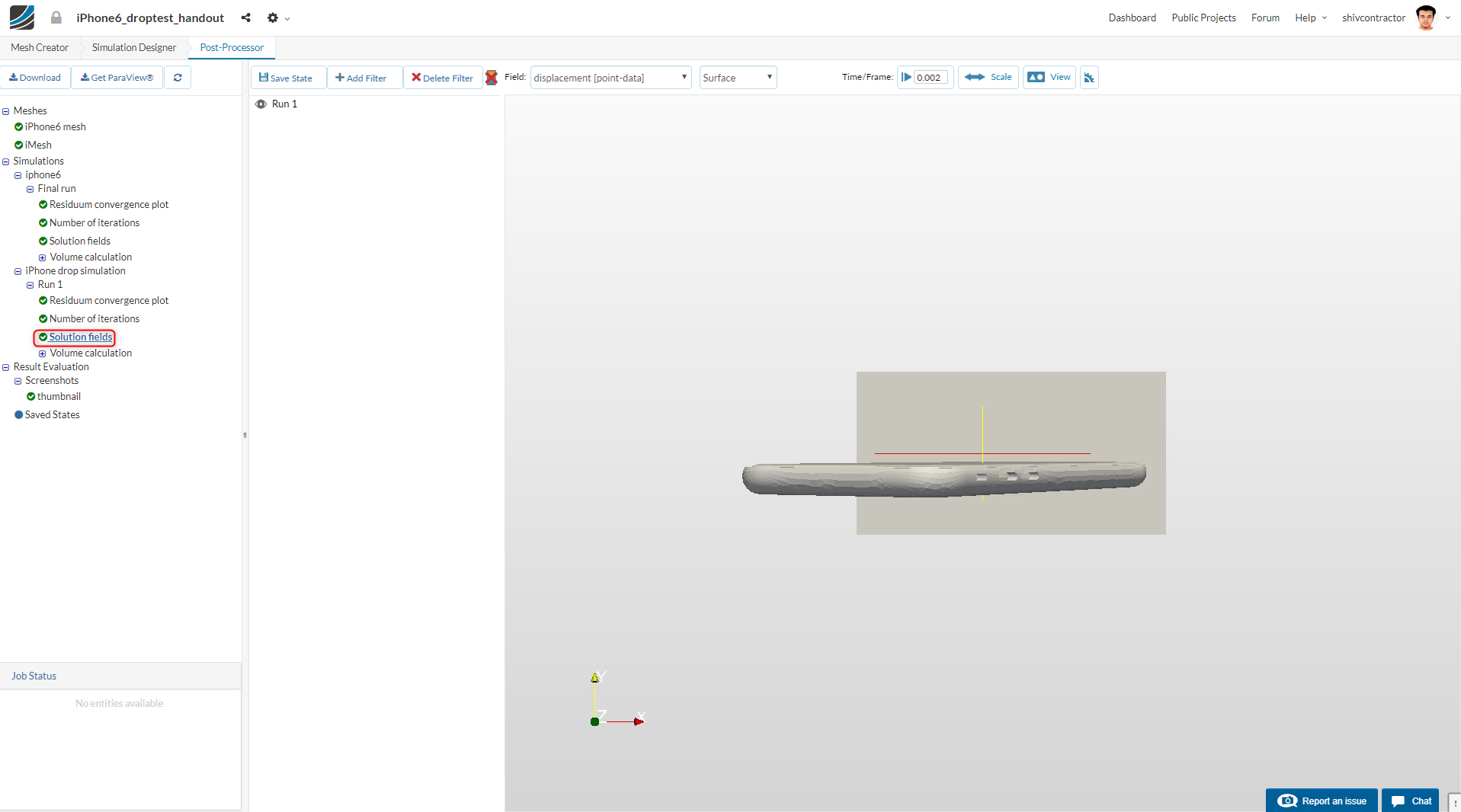Share the project via share icon
The image size is (1461, 812).
pyautogui.click(x=245, y=18)
